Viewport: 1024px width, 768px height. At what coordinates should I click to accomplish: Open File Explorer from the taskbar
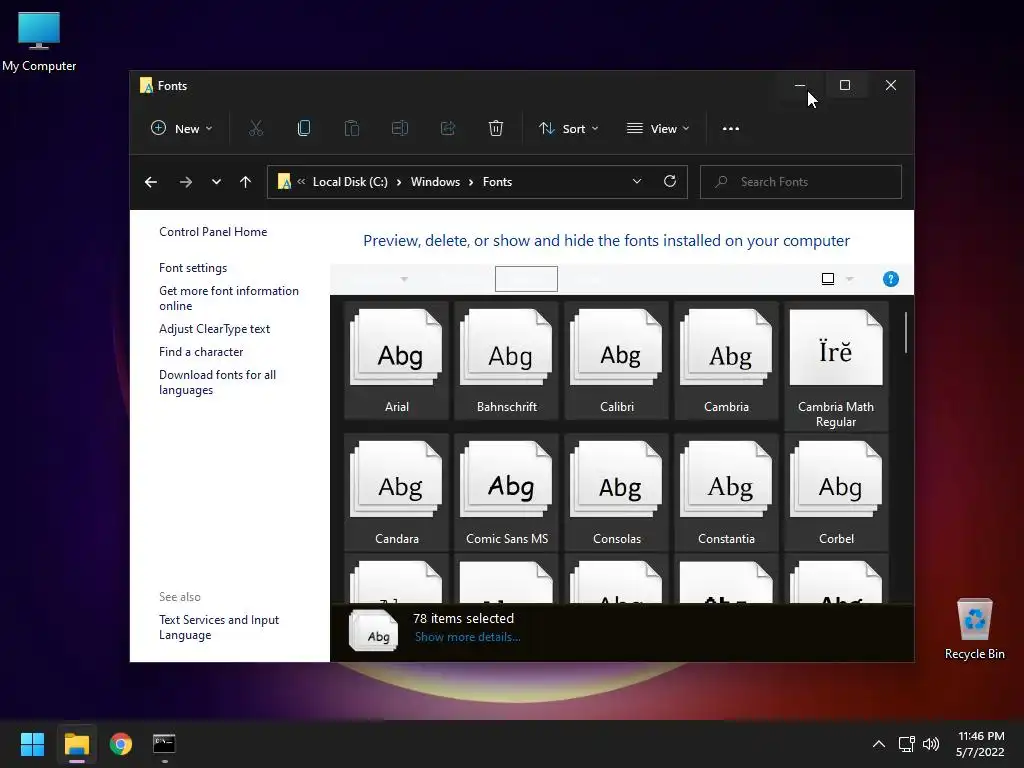[76, 744]
